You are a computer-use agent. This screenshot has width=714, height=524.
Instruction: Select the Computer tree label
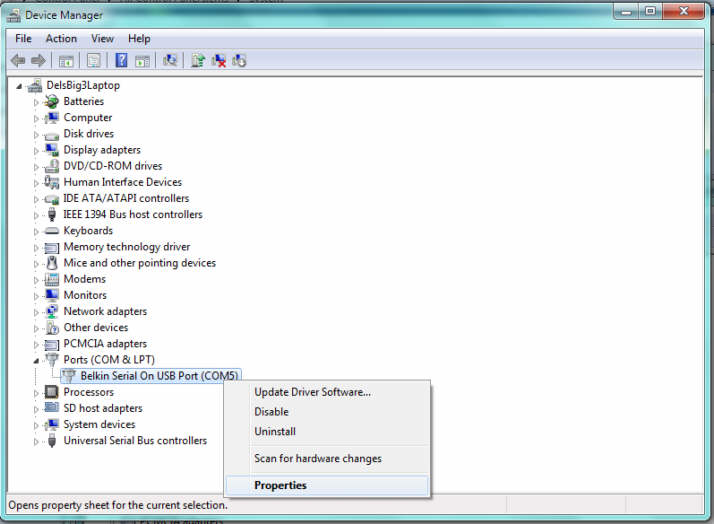[87, 117]
